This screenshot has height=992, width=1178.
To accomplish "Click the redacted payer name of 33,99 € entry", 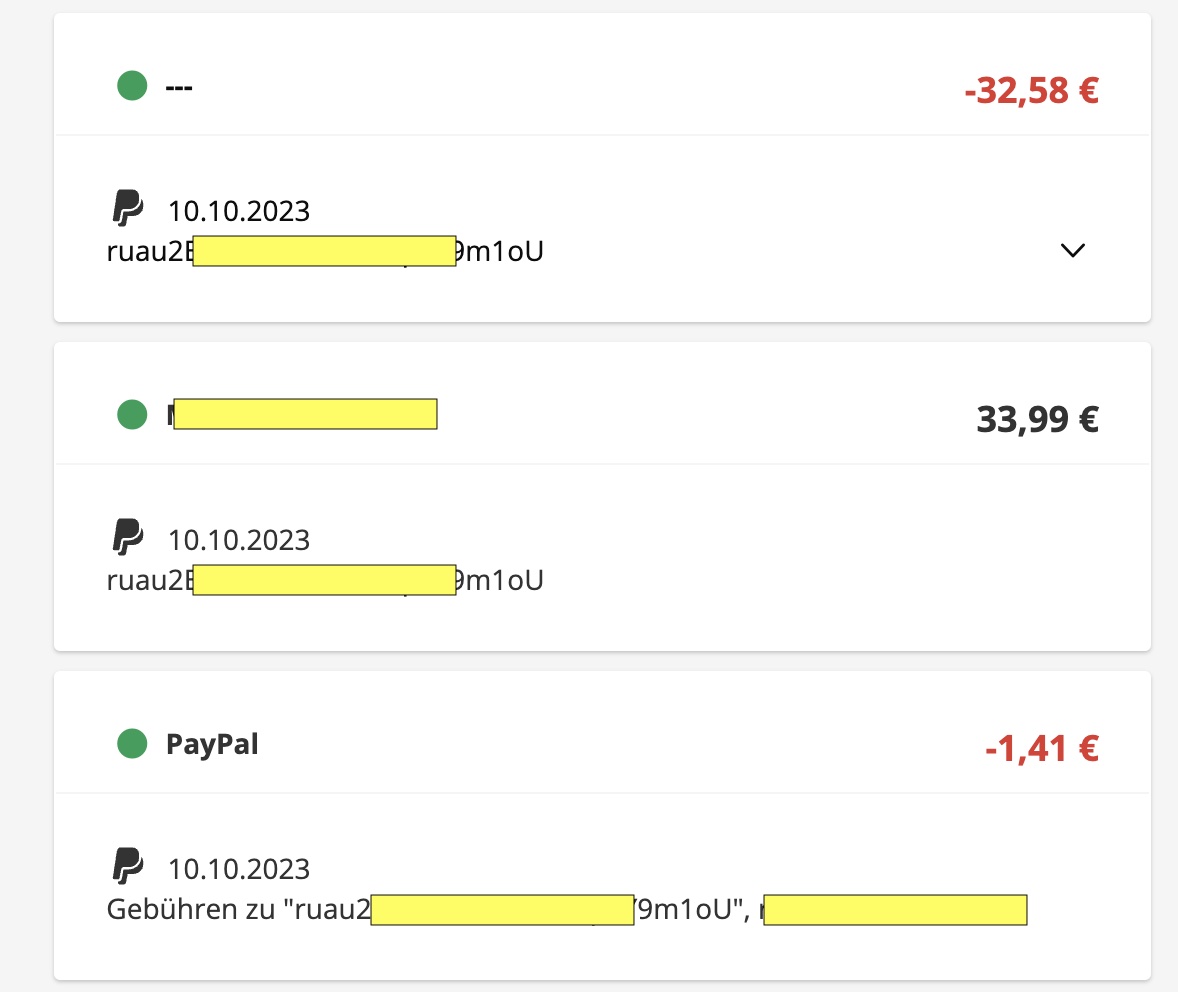I will pos(304,414).
